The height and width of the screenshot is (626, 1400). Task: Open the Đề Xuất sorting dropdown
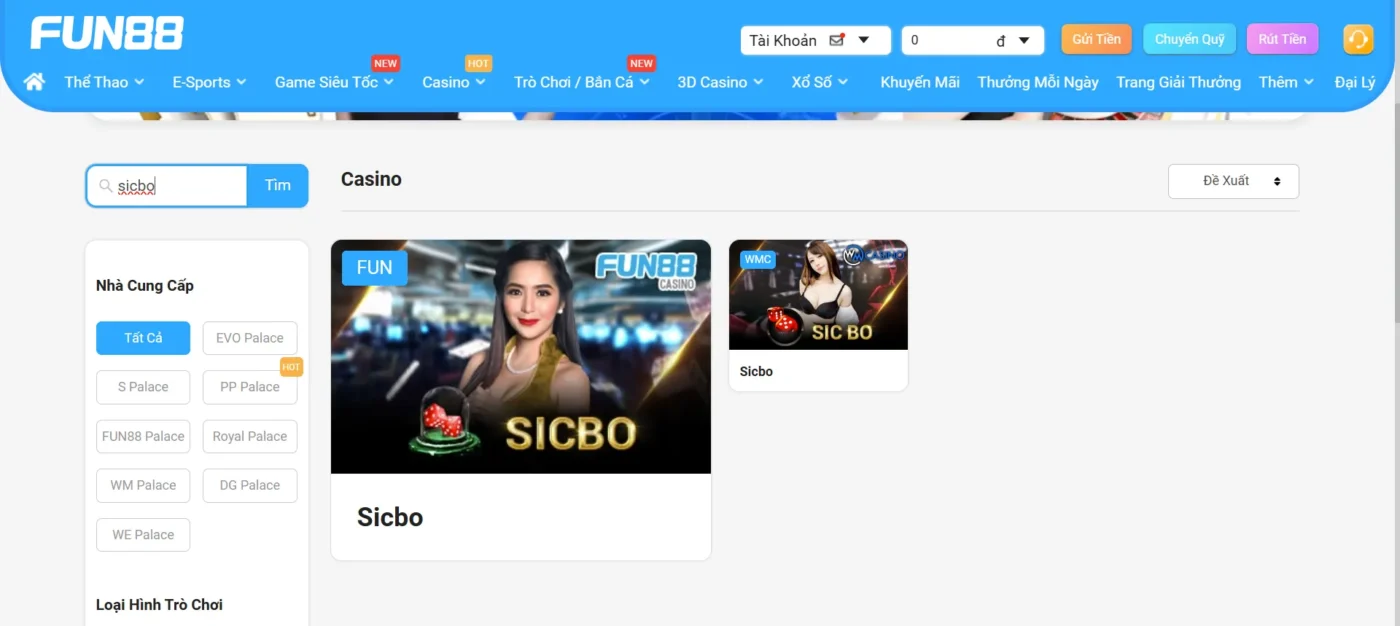pos(1233,181)
